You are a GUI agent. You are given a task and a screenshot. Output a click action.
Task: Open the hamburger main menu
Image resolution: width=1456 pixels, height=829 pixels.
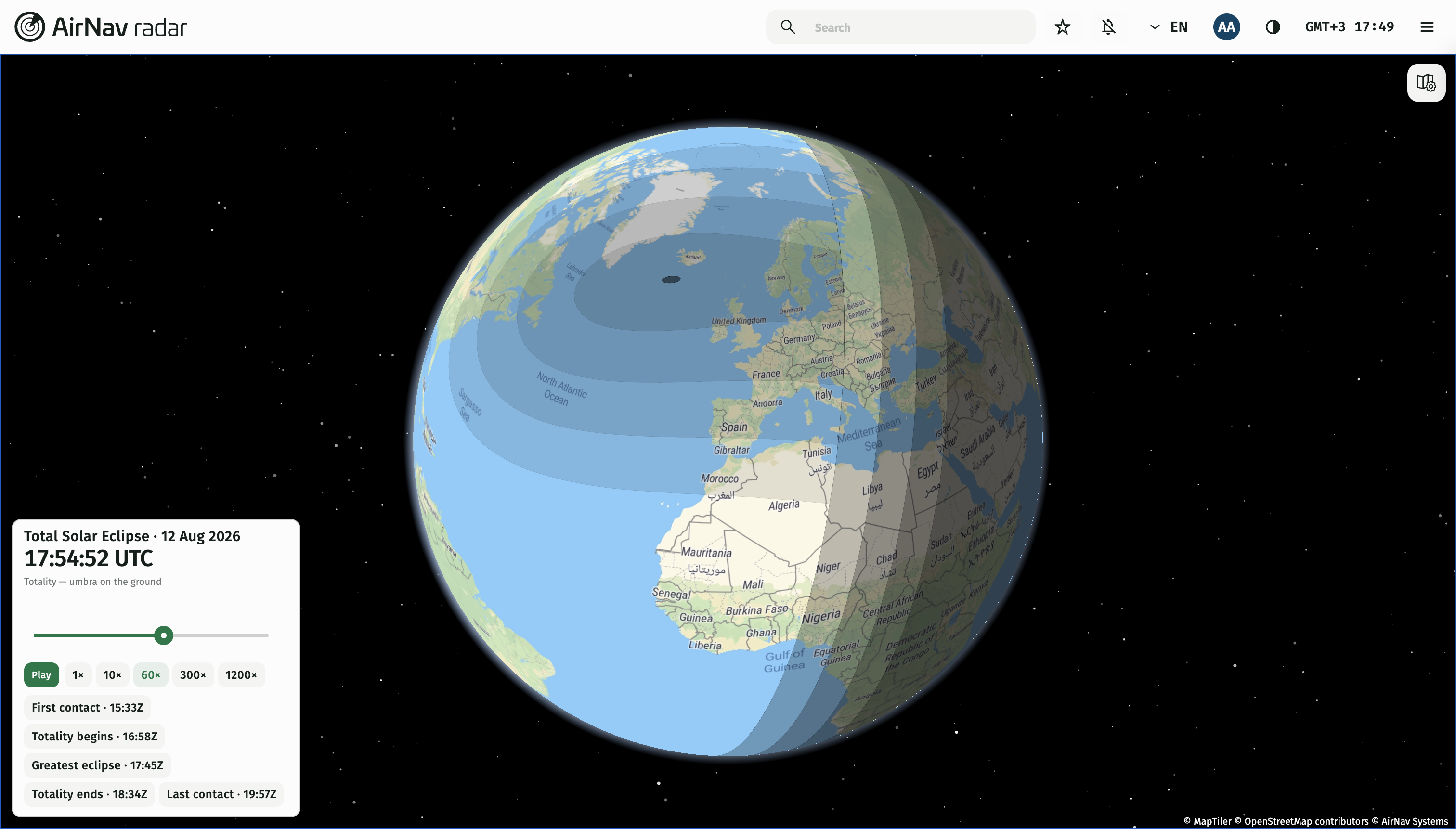[1427, 27]
